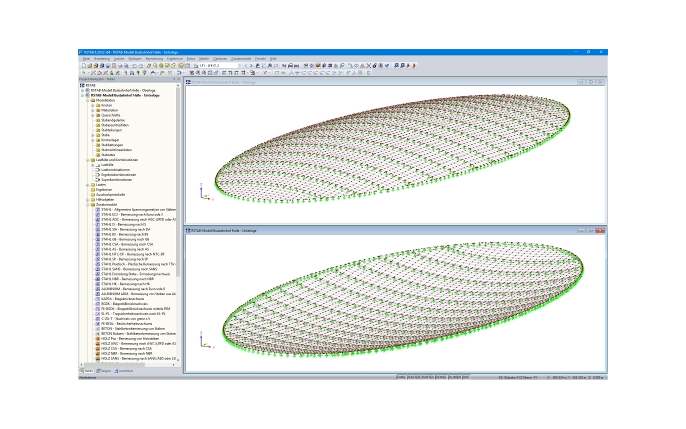This screenshot has height=429, width=686.
Task: Select Lastkombinationen in the navigator
Action: [x=116, y=170]
